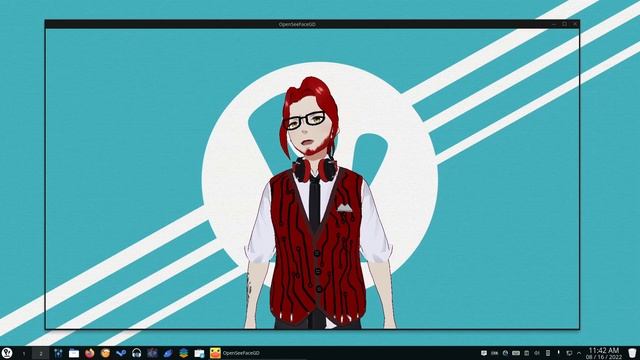Click the OpenSeeFaceGD window title bar
640x360 pixels.
click(x=297, y=24)
